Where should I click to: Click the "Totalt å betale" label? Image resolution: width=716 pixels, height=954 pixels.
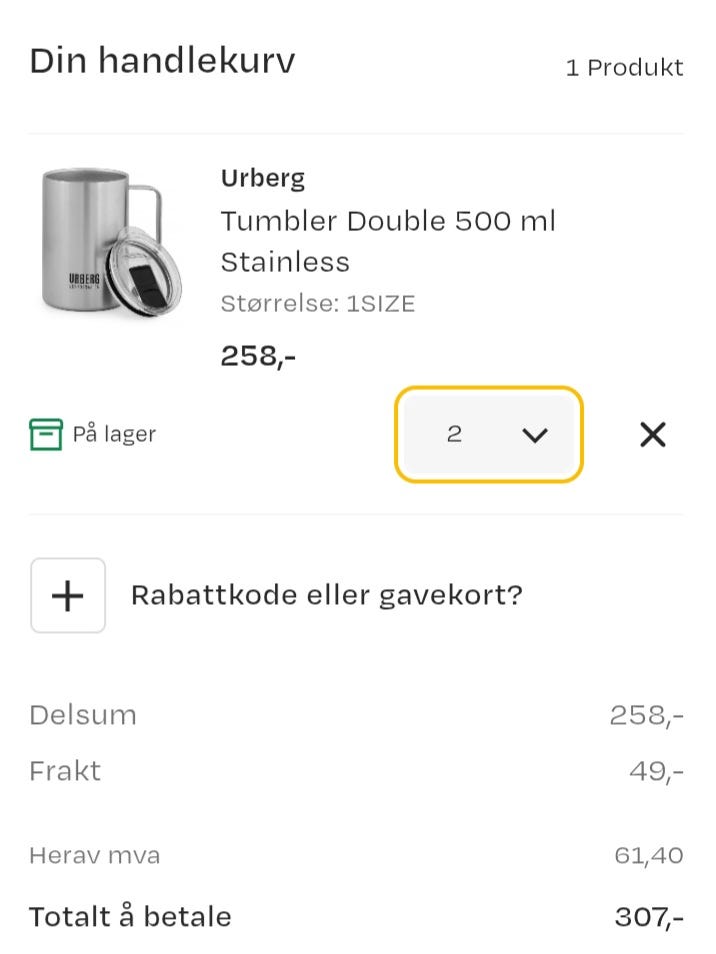130,916
